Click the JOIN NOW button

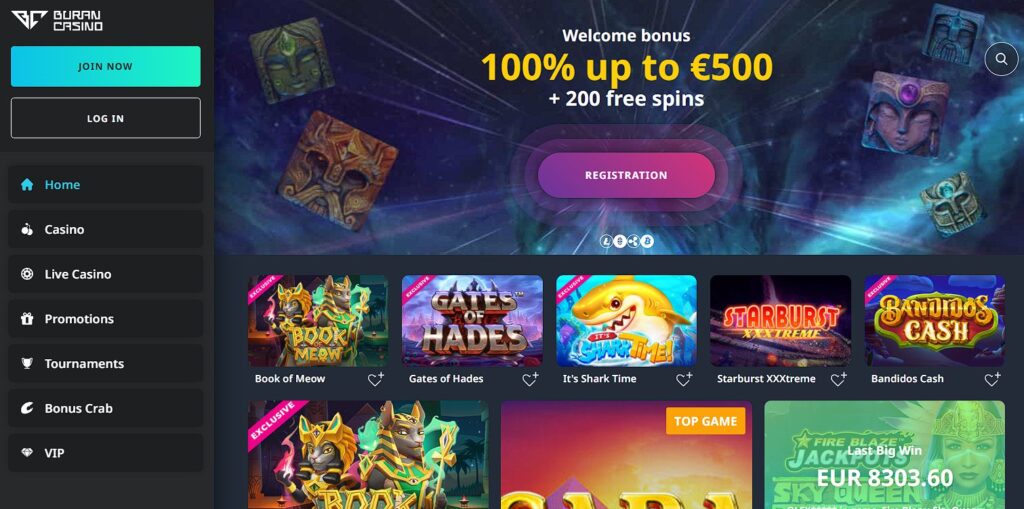pyautogui.click(x=105, y=66)
